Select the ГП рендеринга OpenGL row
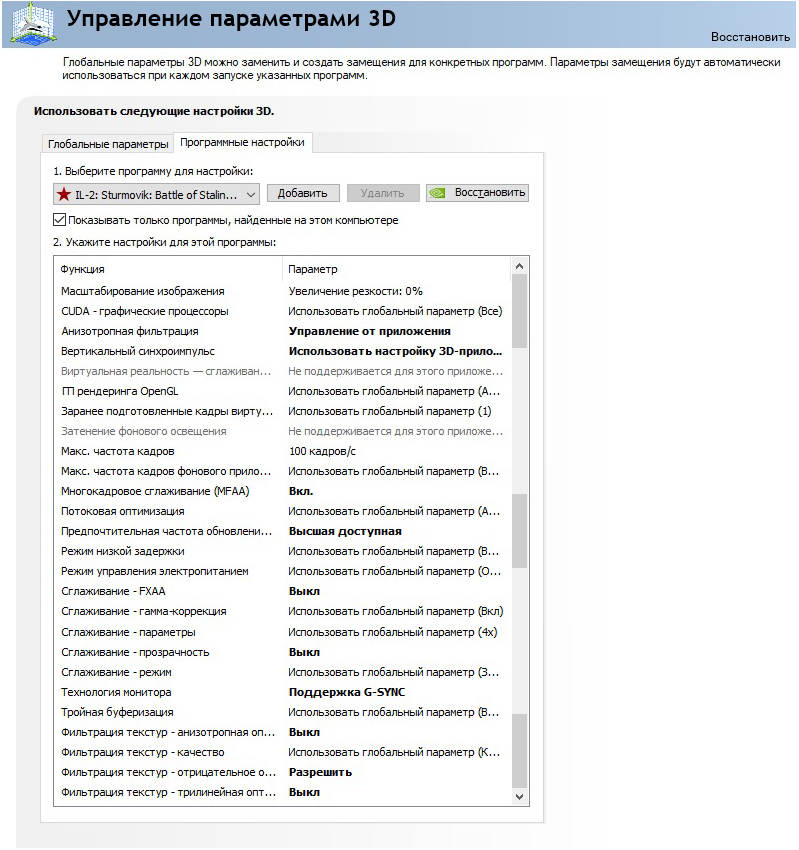Screen dimensions: 799x850 click(282, 391)
